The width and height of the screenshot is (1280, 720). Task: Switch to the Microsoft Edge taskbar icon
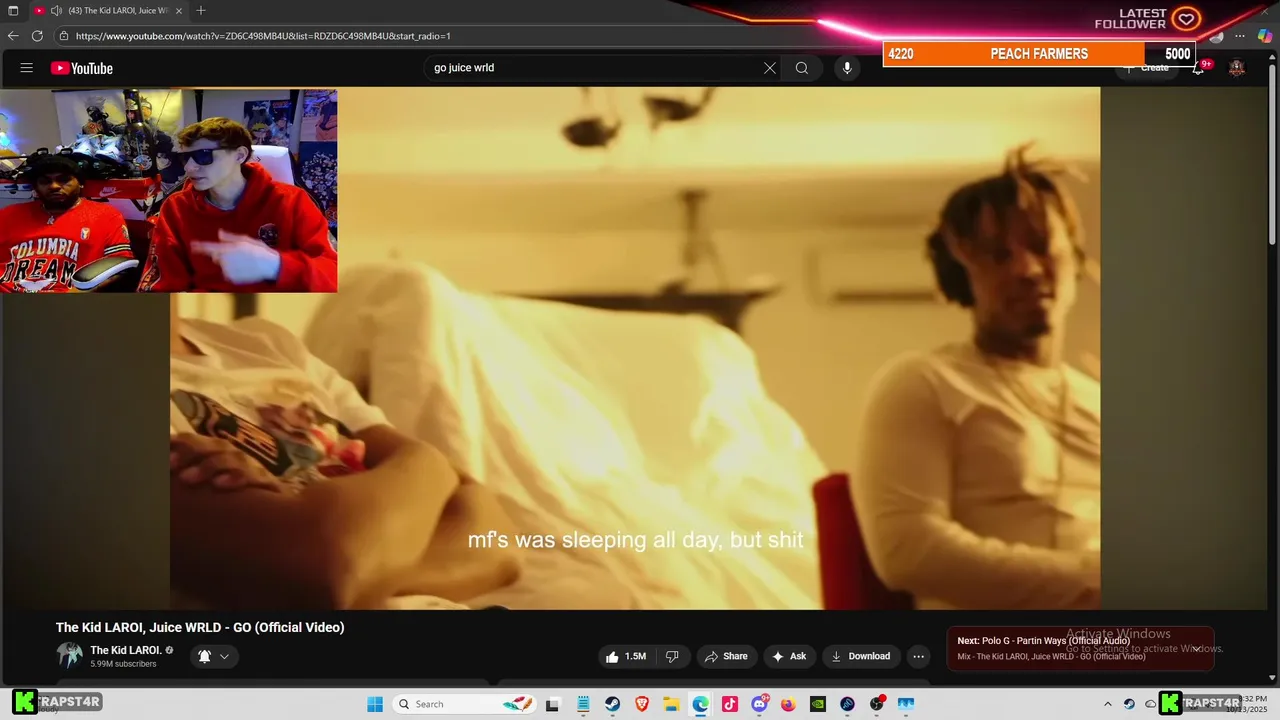(x=700, y=704)
